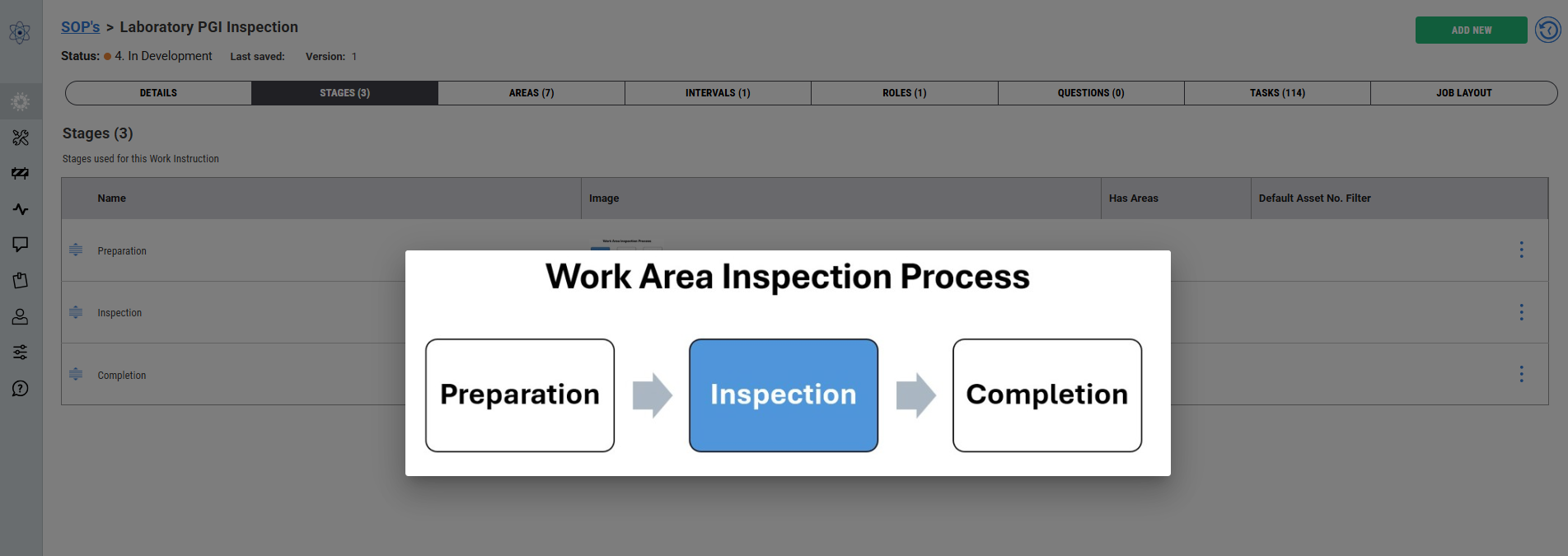Click the clipboard sidebar icon

(21, 281)
